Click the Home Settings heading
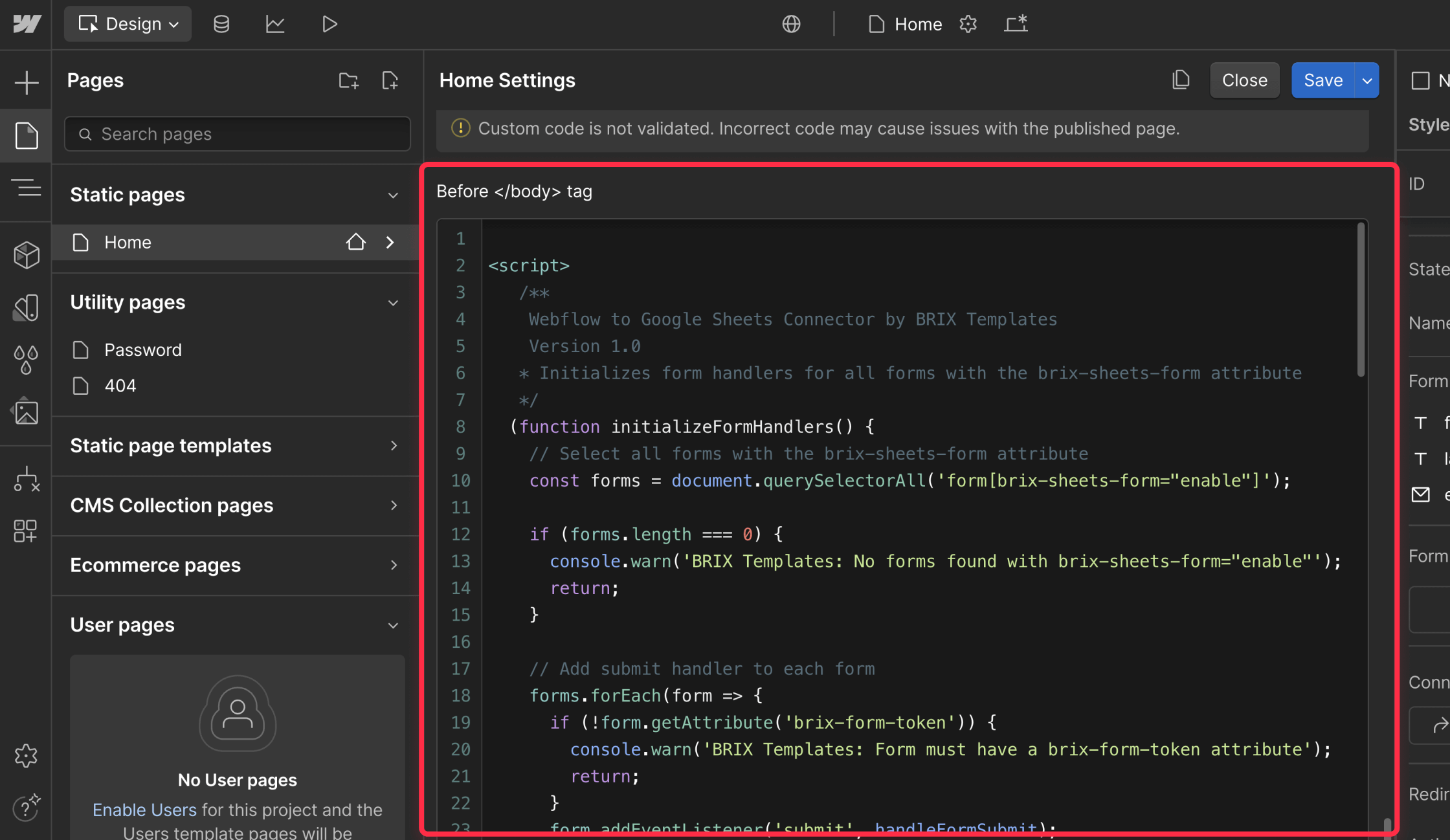The height and width of the screenshot is (840, 1450). 507,80
